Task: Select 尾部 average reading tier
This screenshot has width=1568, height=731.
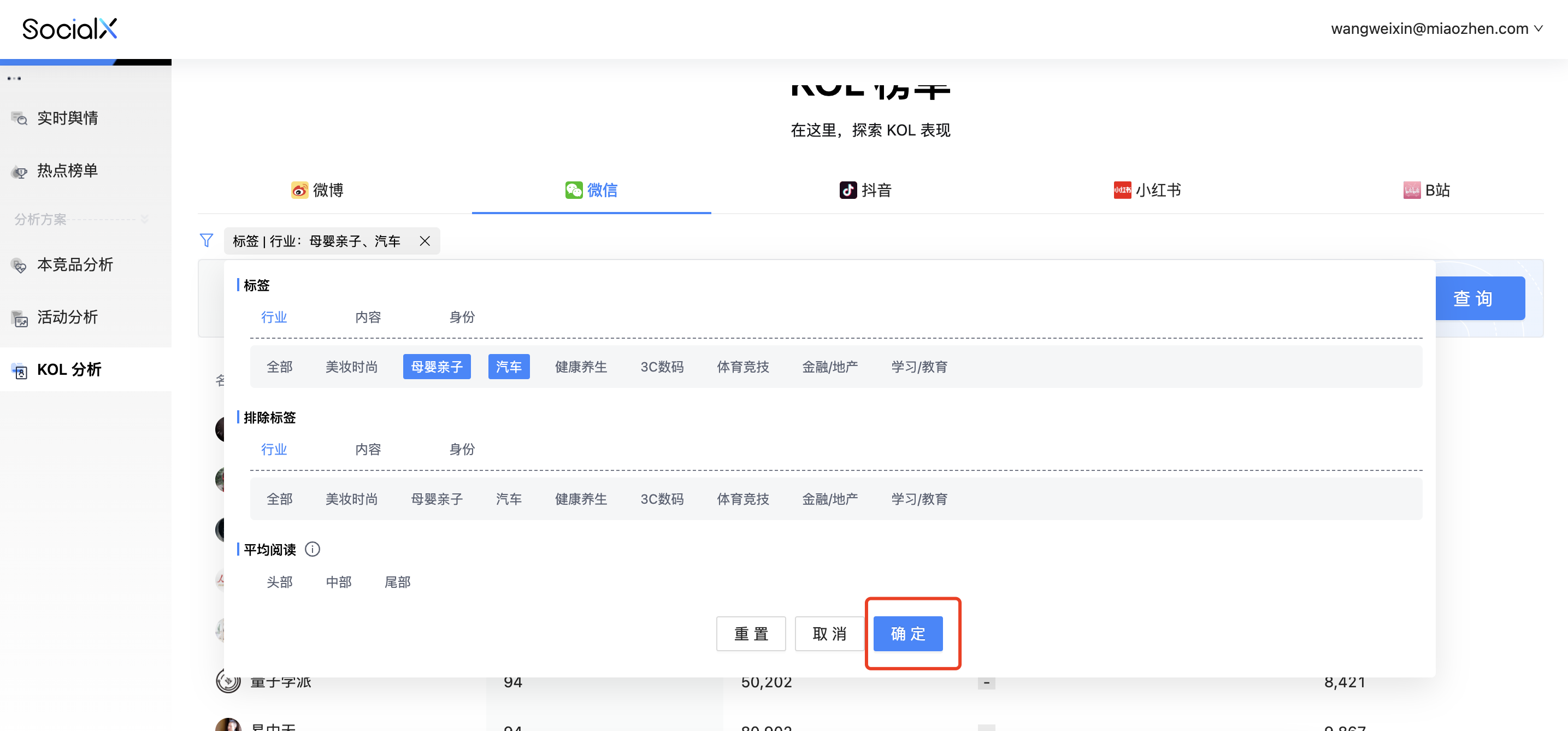Action: coord(398,582)
